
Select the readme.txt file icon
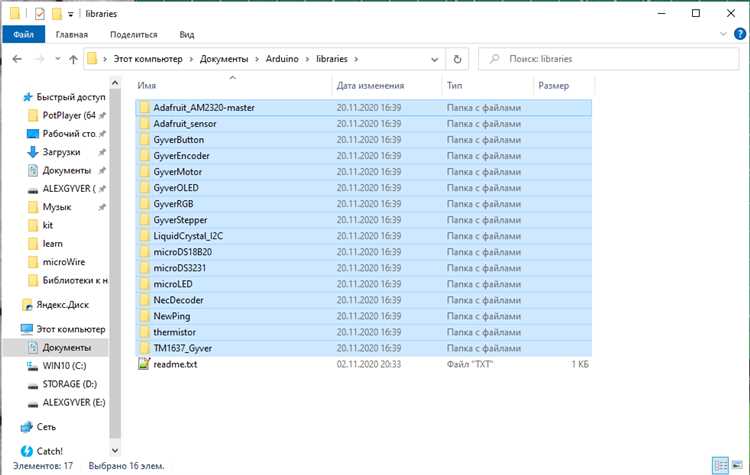pos(144,364)
